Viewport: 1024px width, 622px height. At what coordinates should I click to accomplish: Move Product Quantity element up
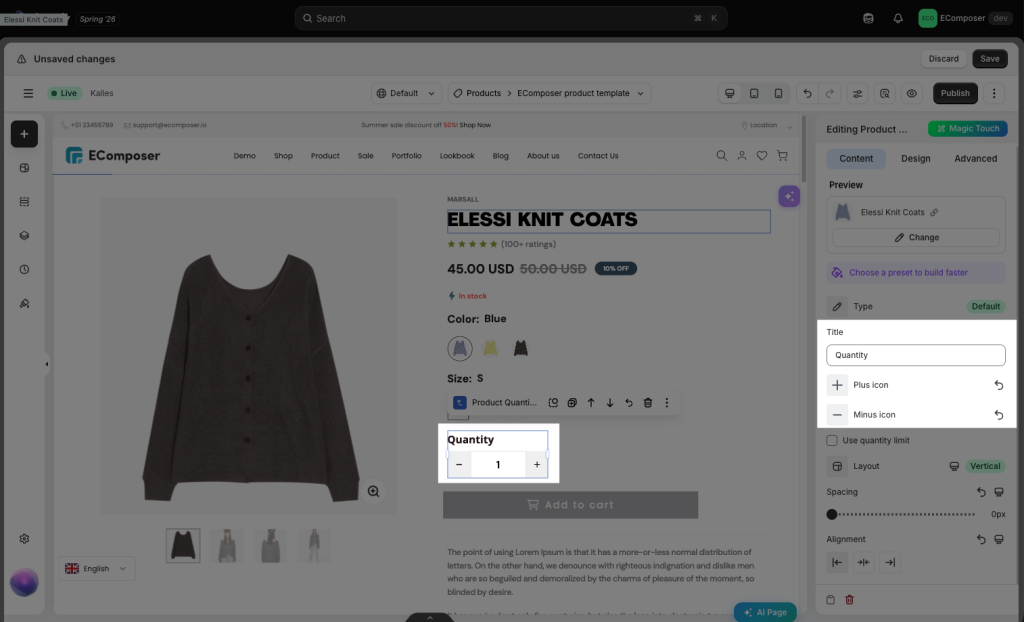pyautogui.click(x=591, y=402)
